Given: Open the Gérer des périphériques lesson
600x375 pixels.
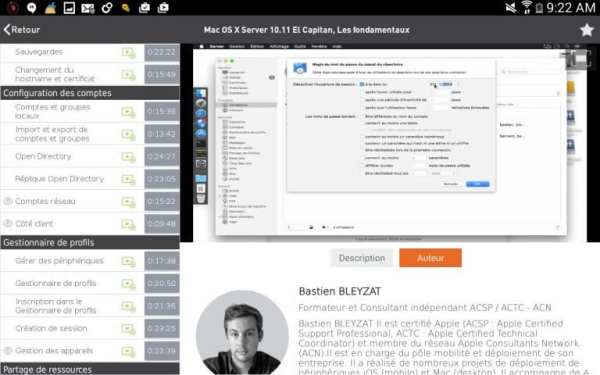Looking at the screenshot, I should point(59,261).
